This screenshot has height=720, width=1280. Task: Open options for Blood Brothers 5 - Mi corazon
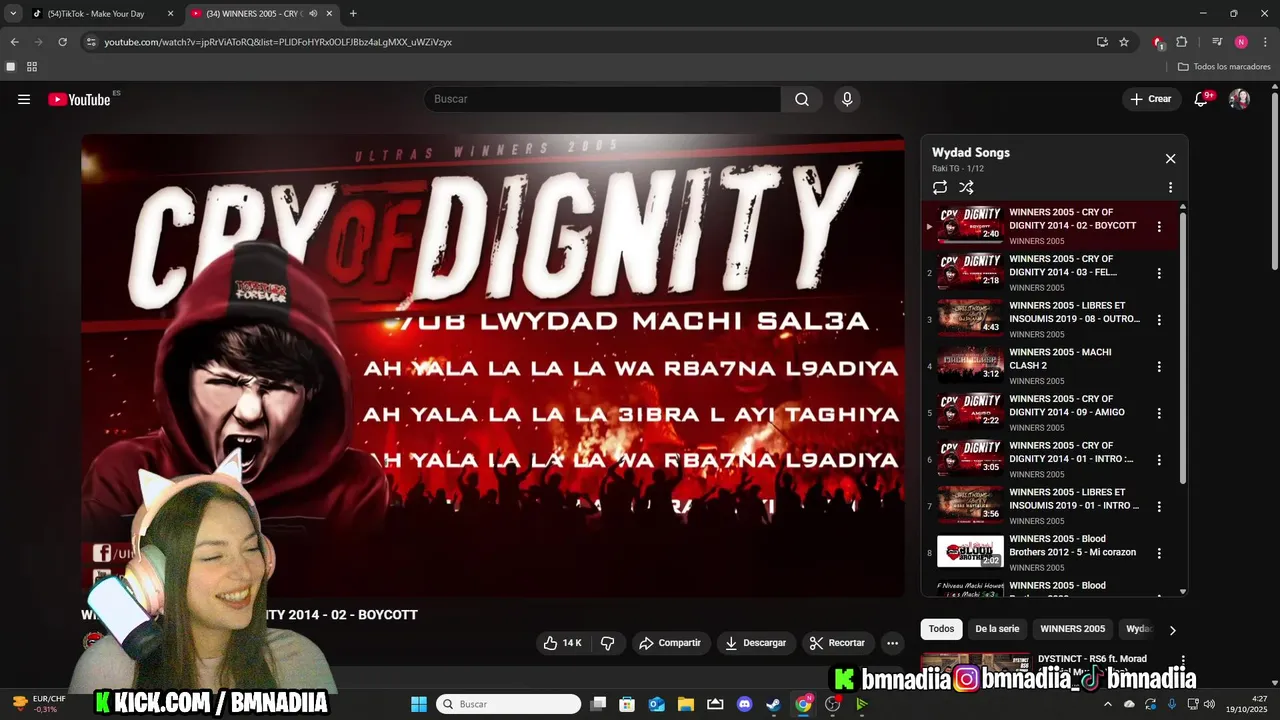click(x=1159, y=553)
